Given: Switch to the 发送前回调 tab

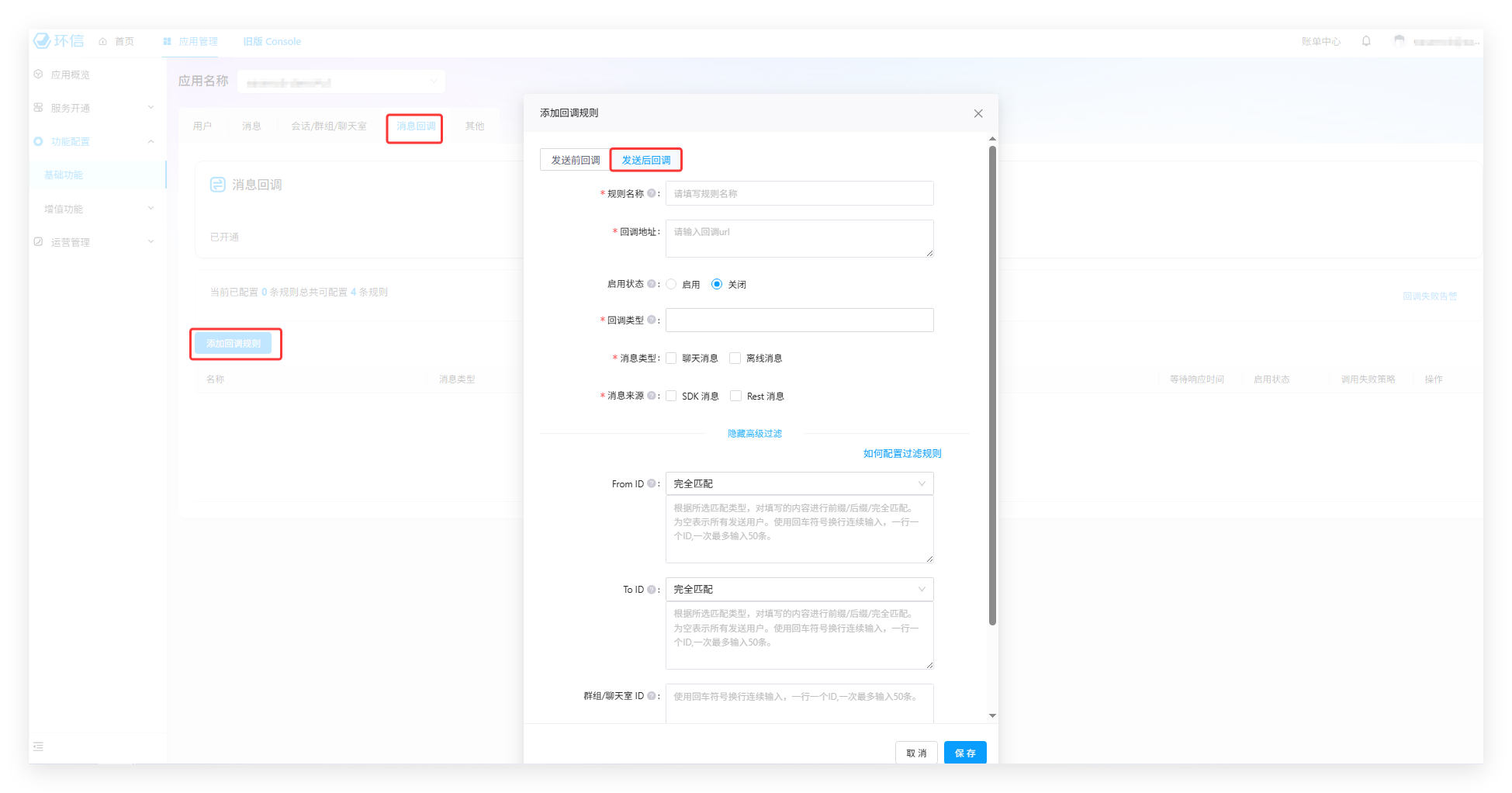Looking at the screenshot, I should 575,160.
